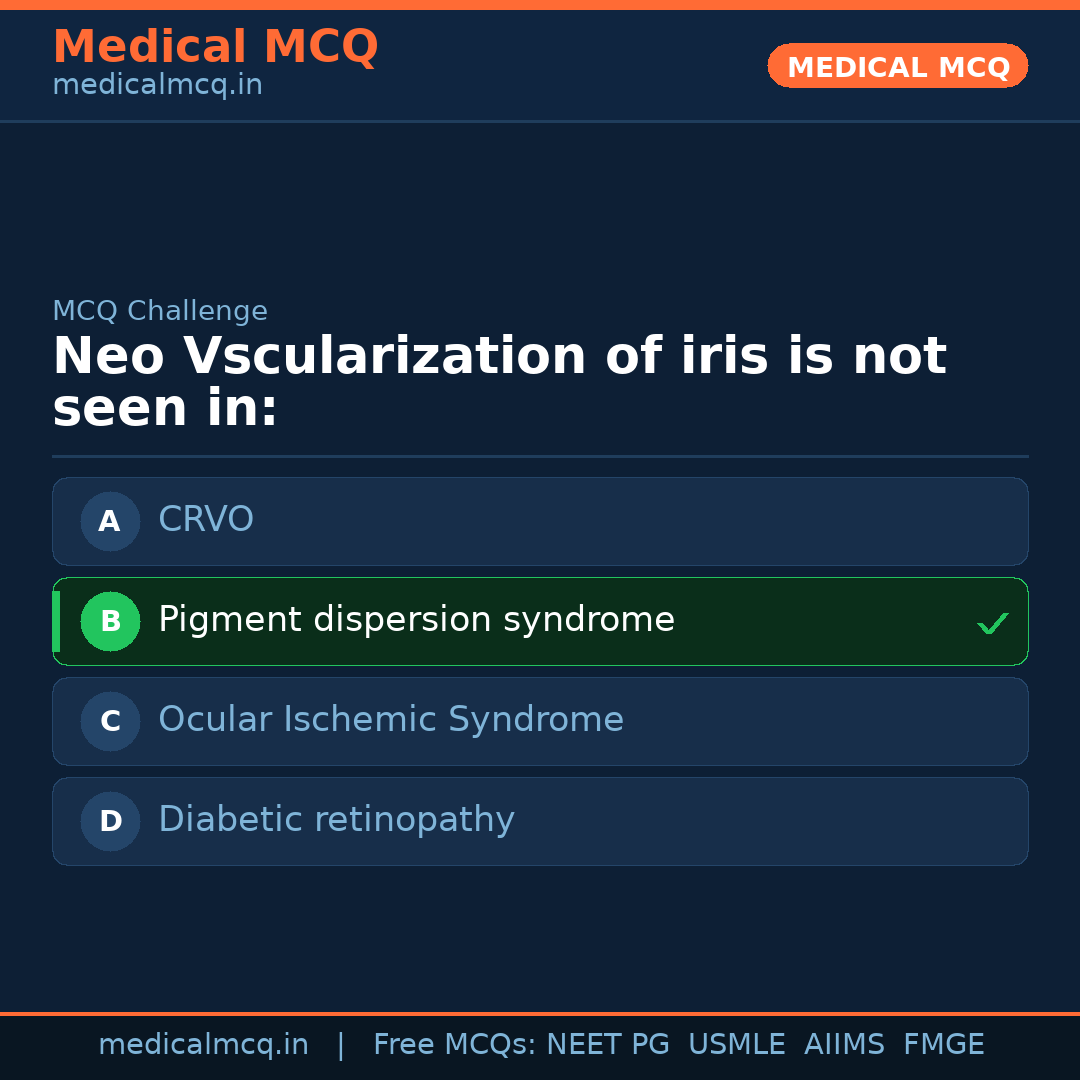Click the letter D circle icon
The height and width of the screenshot is (1080, 1080).
click(110, 821)
